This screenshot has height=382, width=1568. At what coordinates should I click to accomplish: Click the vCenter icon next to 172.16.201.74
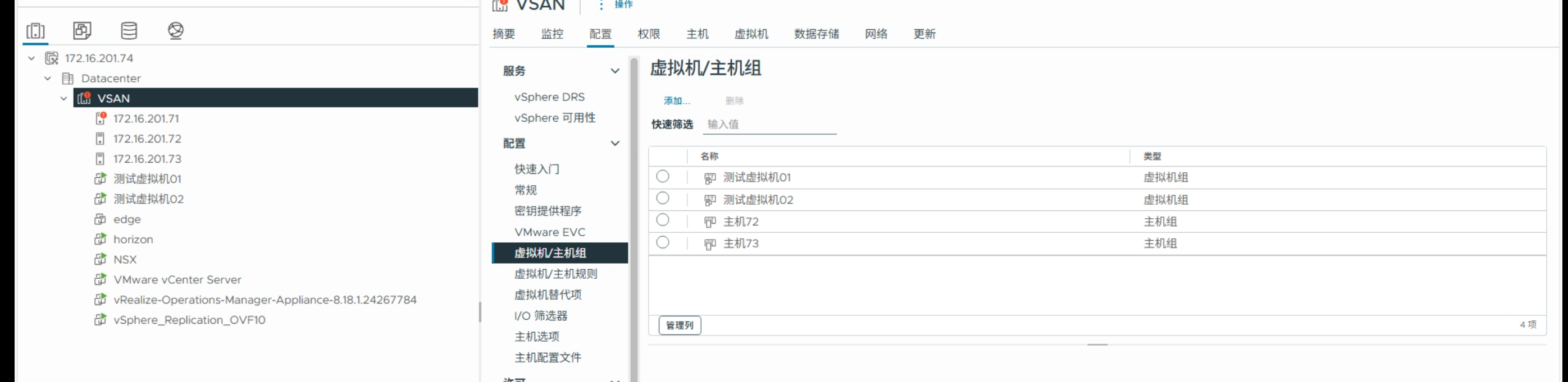pyautogui.click(x=52, y=58)
